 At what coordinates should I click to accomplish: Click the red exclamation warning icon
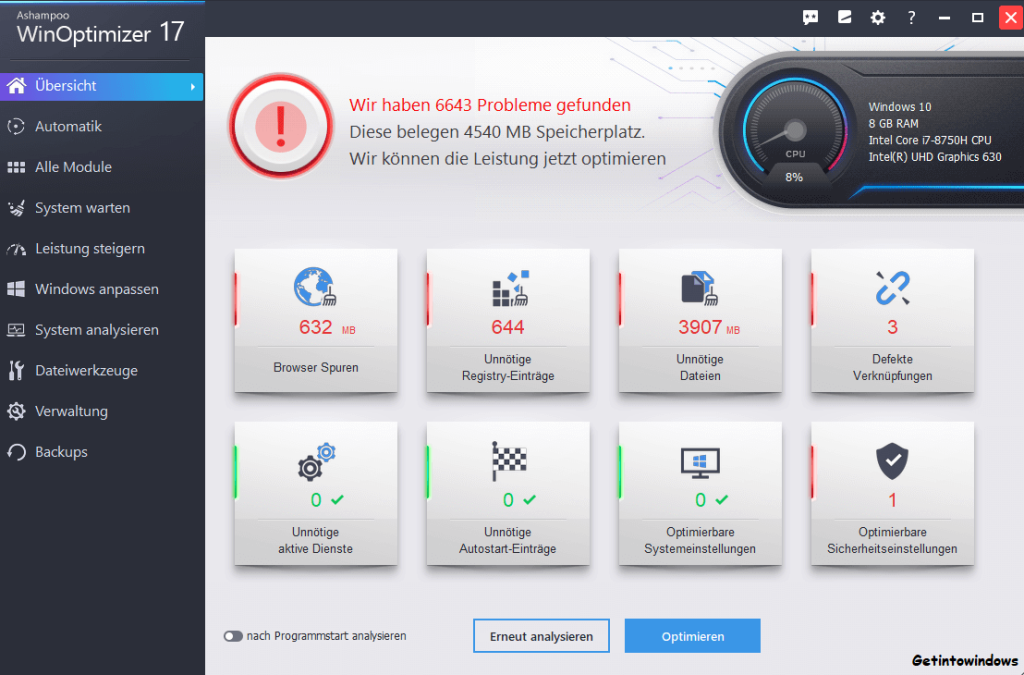pos(281,126)
